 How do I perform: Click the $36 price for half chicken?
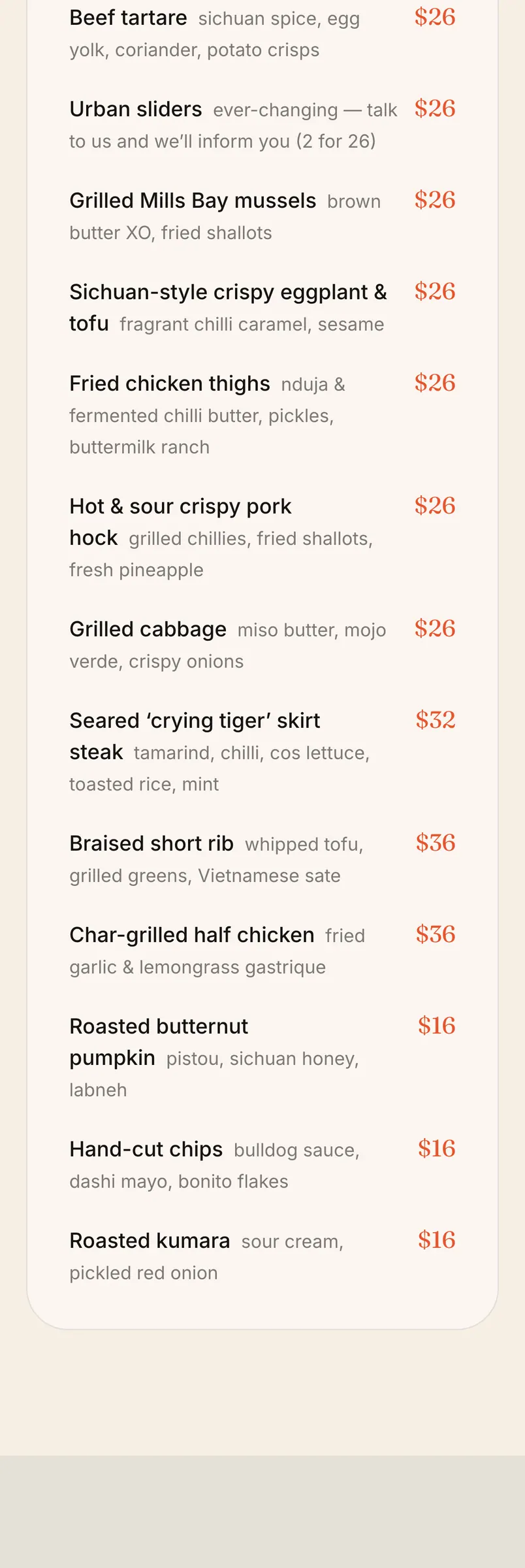(436, 934)
